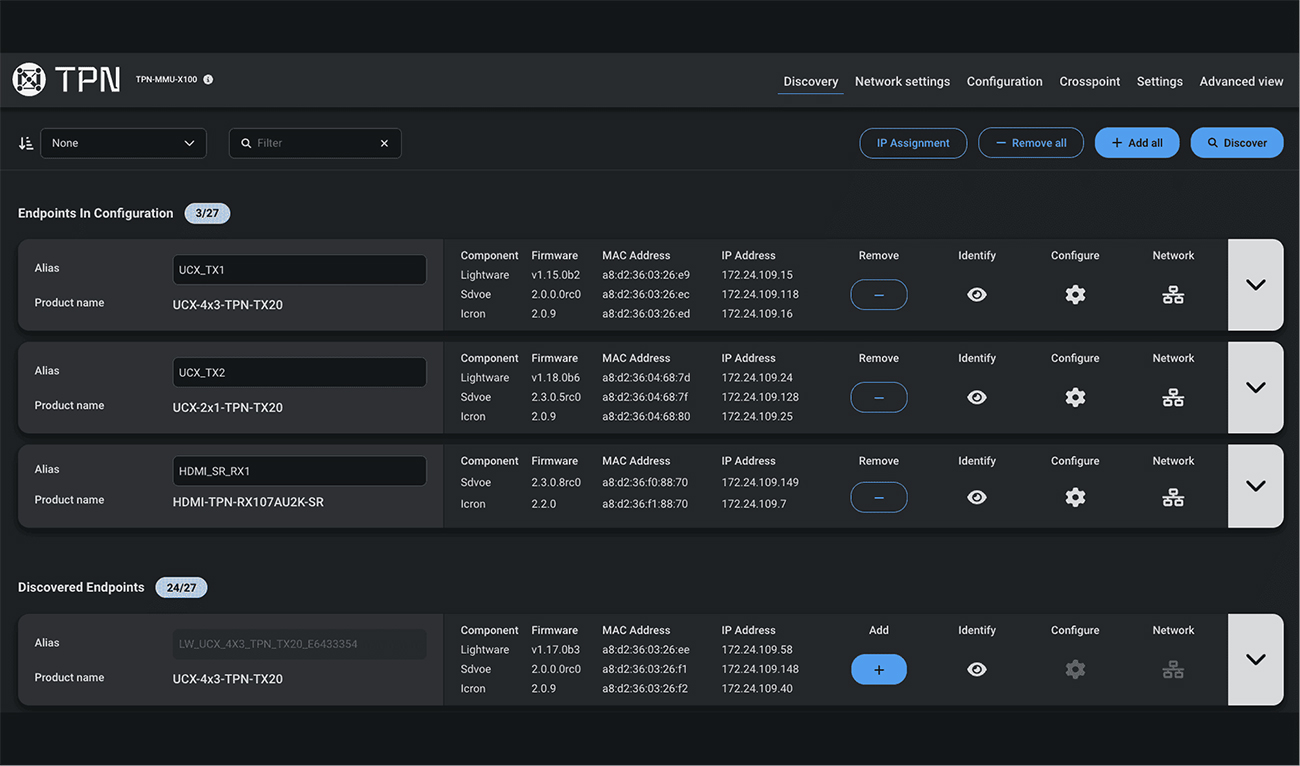The height and width of the screenshot is (766, 1300).
Task: Click the info icon beside TPN-MMU-X100
Action: click(x=208, y=80)
